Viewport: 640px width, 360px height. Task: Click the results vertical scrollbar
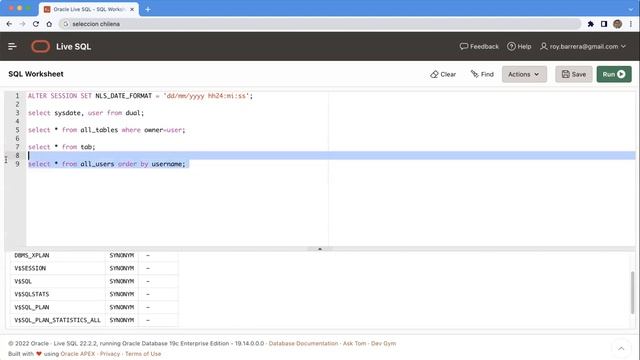(632, 292)
